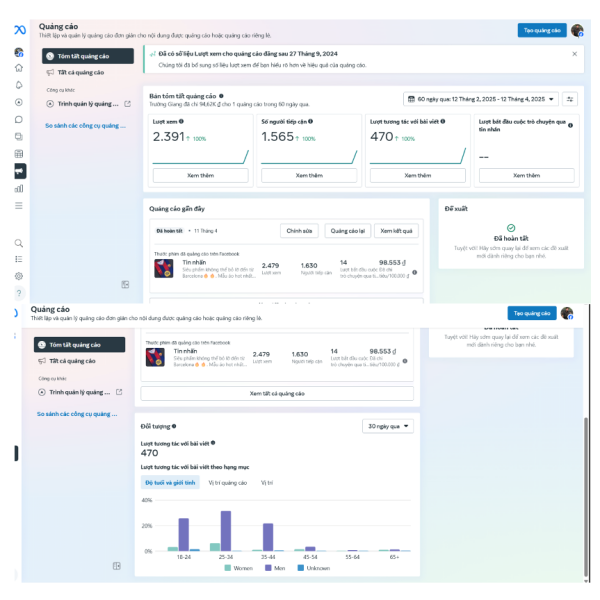Click the help question mark icon

(19, 293)
